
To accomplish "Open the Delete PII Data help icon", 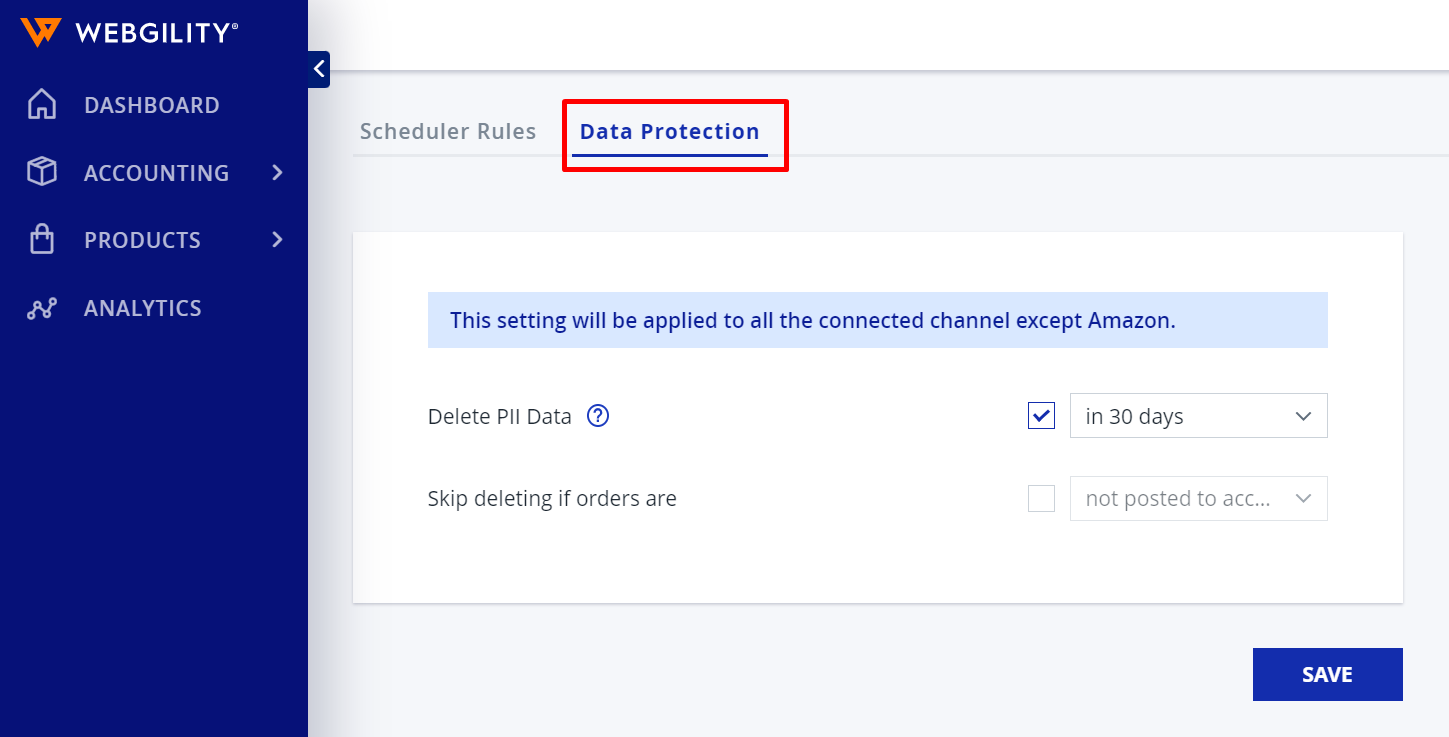I will point(598,416).
